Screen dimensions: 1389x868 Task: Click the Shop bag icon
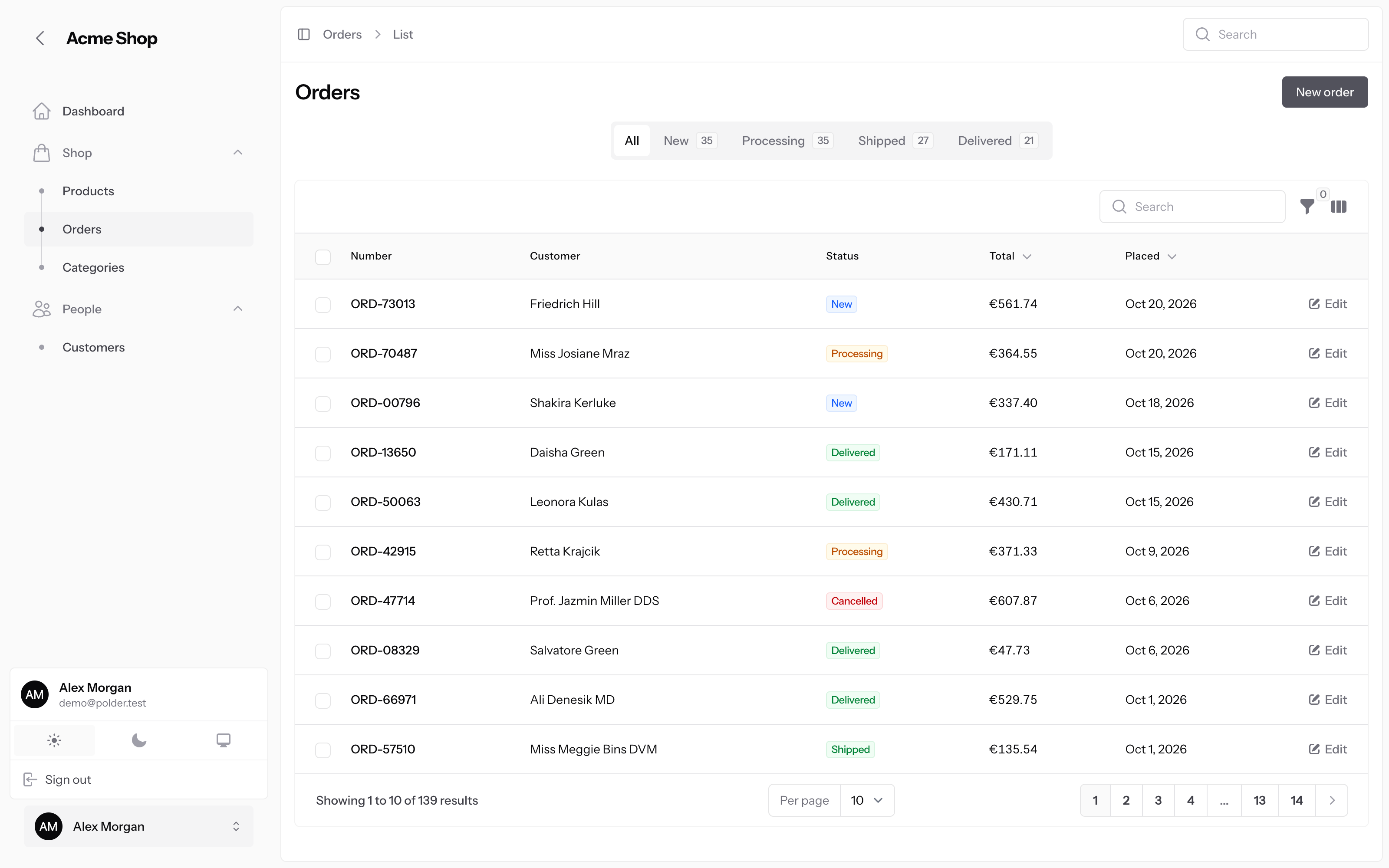41,153
